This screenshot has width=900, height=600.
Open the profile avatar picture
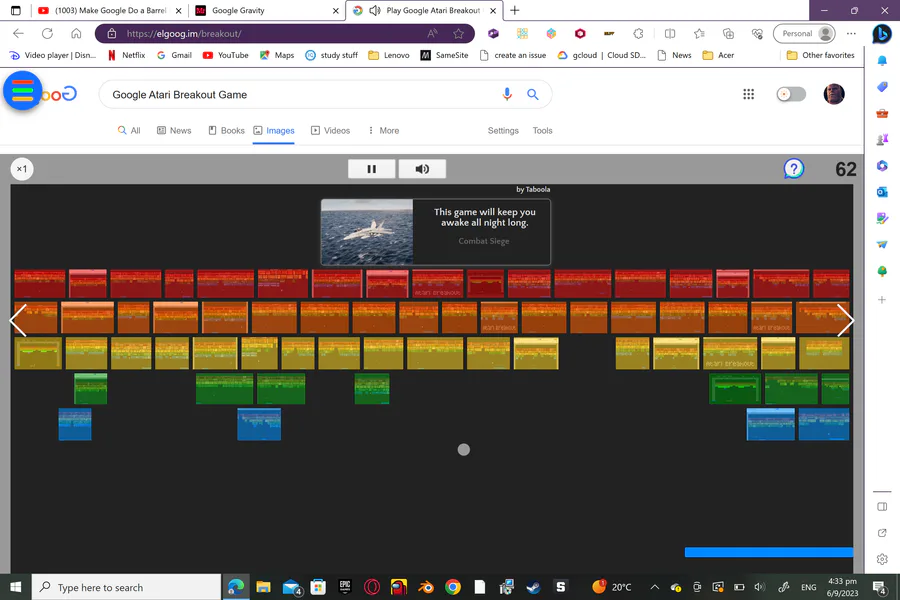point(834,94)
